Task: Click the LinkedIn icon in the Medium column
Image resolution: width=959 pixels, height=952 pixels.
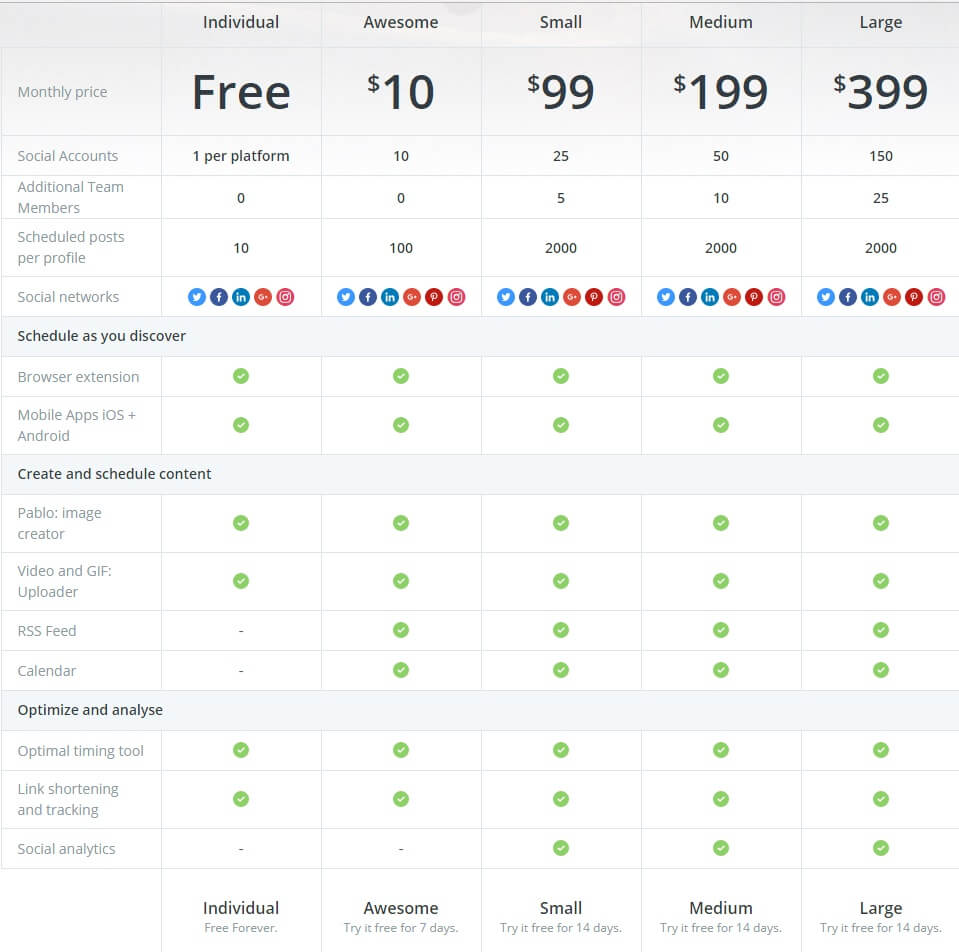Action: point(710,297)
